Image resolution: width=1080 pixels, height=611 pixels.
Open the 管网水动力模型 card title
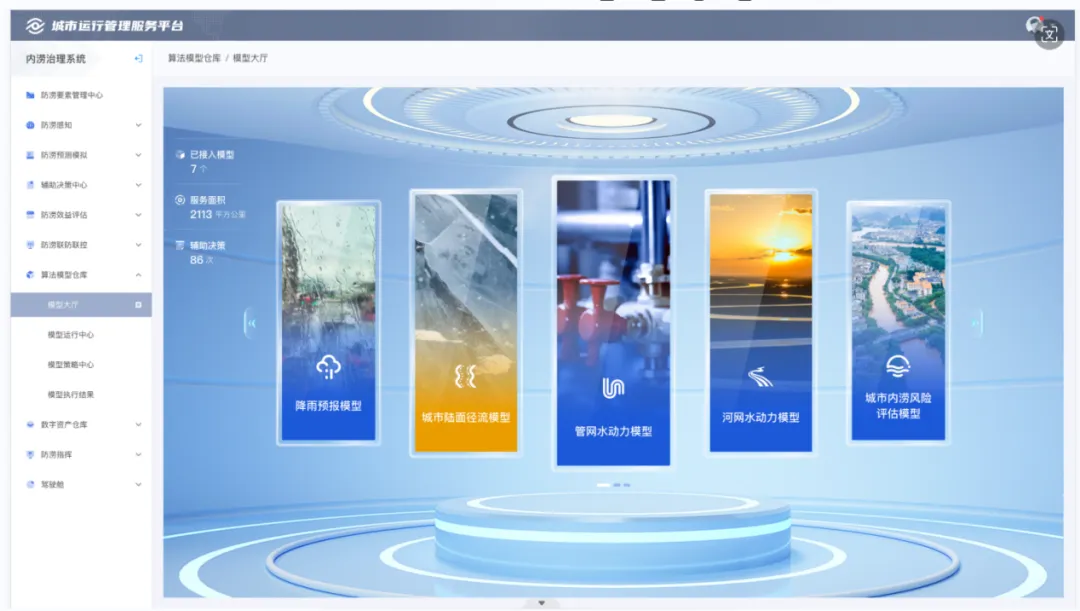tap(614, 431)
